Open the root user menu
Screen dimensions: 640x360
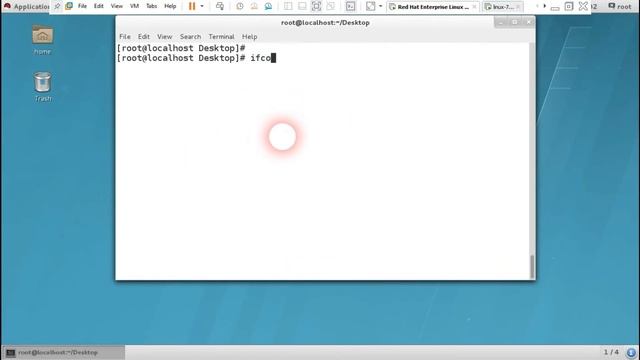pos(620,7)
